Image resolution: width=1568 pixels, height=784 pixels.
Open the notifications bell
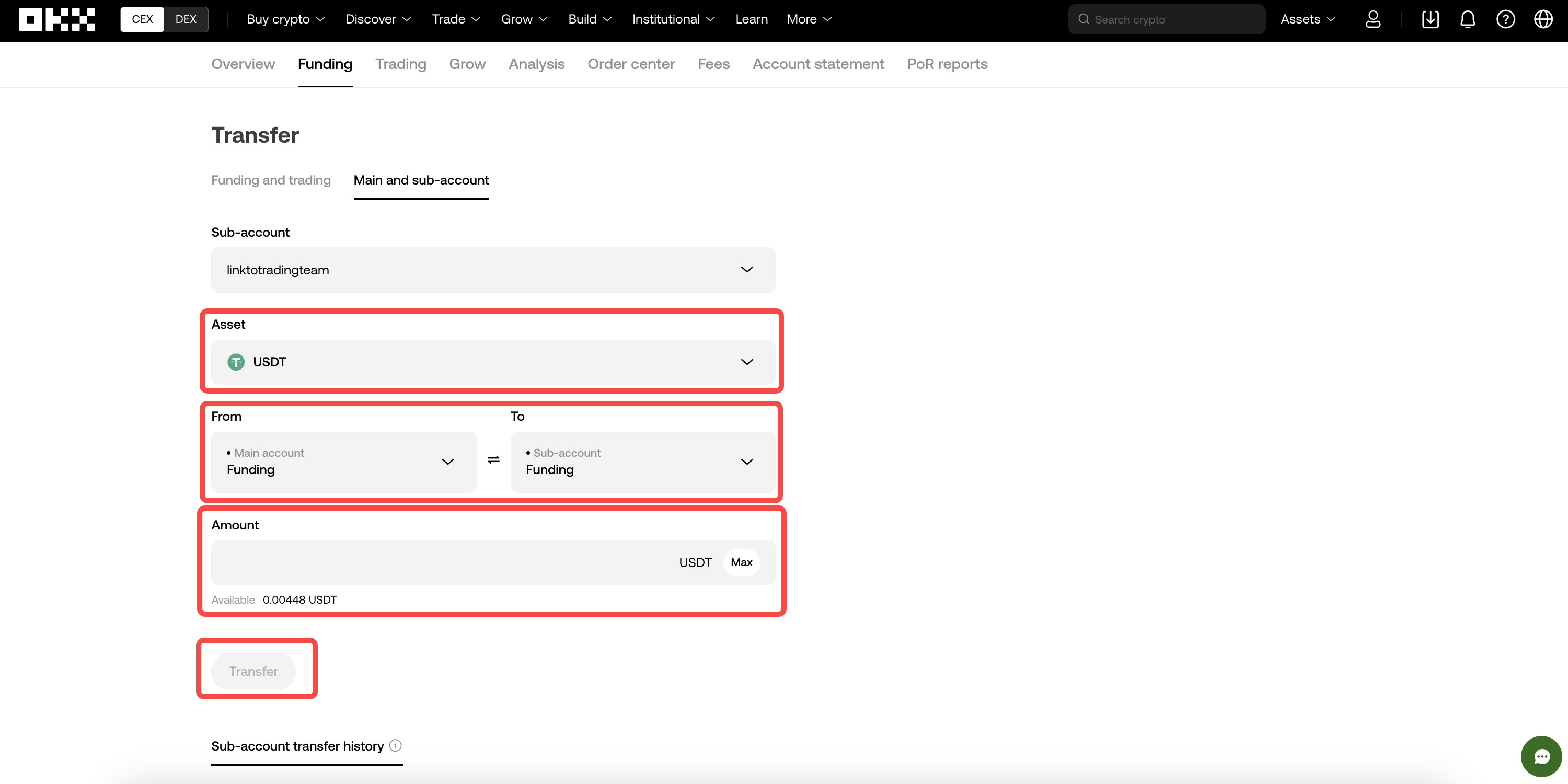click(1468, 19)
